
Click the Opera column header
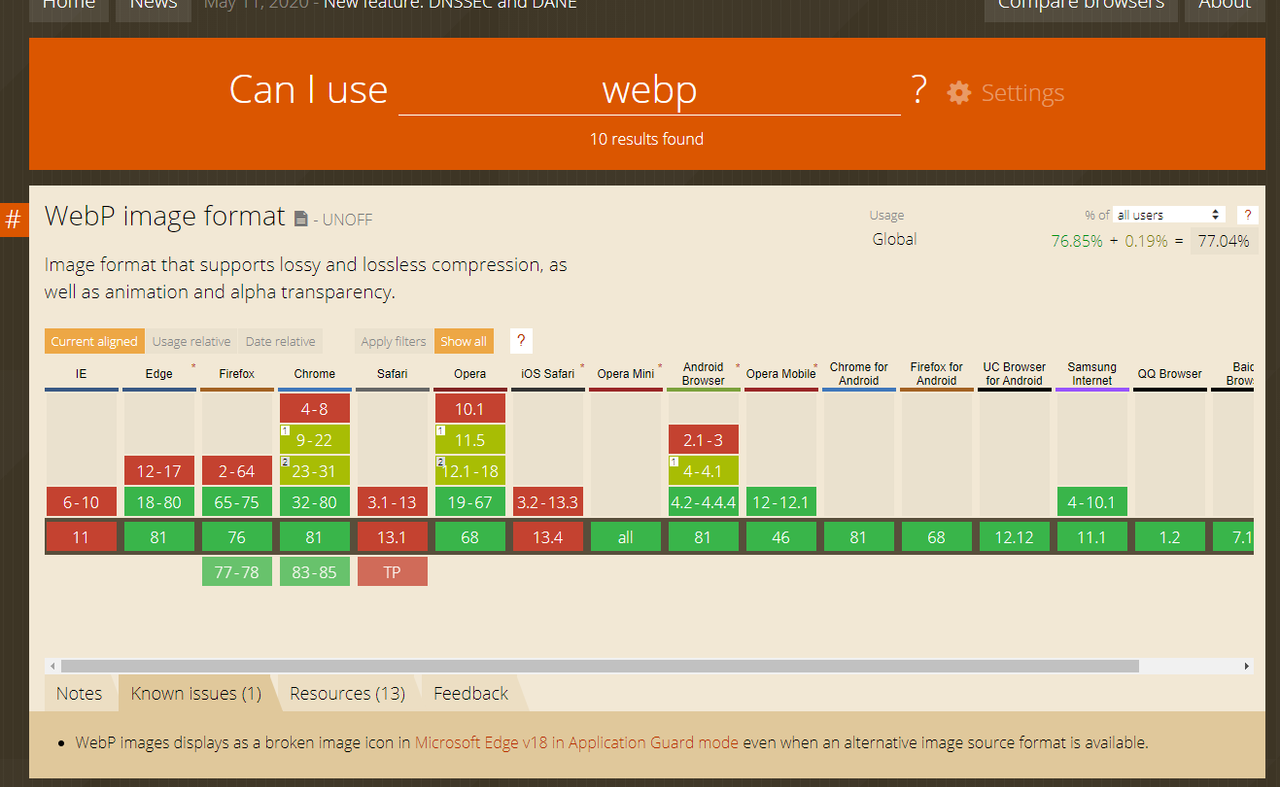[x=470, y=374]
